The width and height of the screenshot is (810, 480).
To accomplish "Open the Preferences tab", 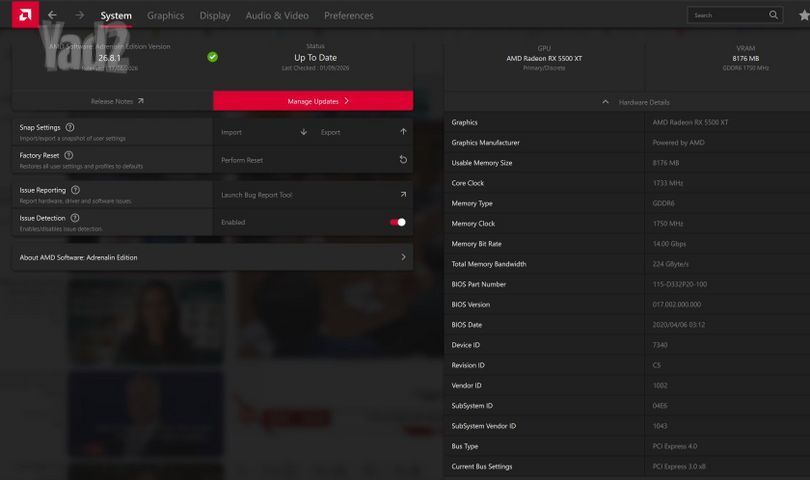I will tap(349, 16).
